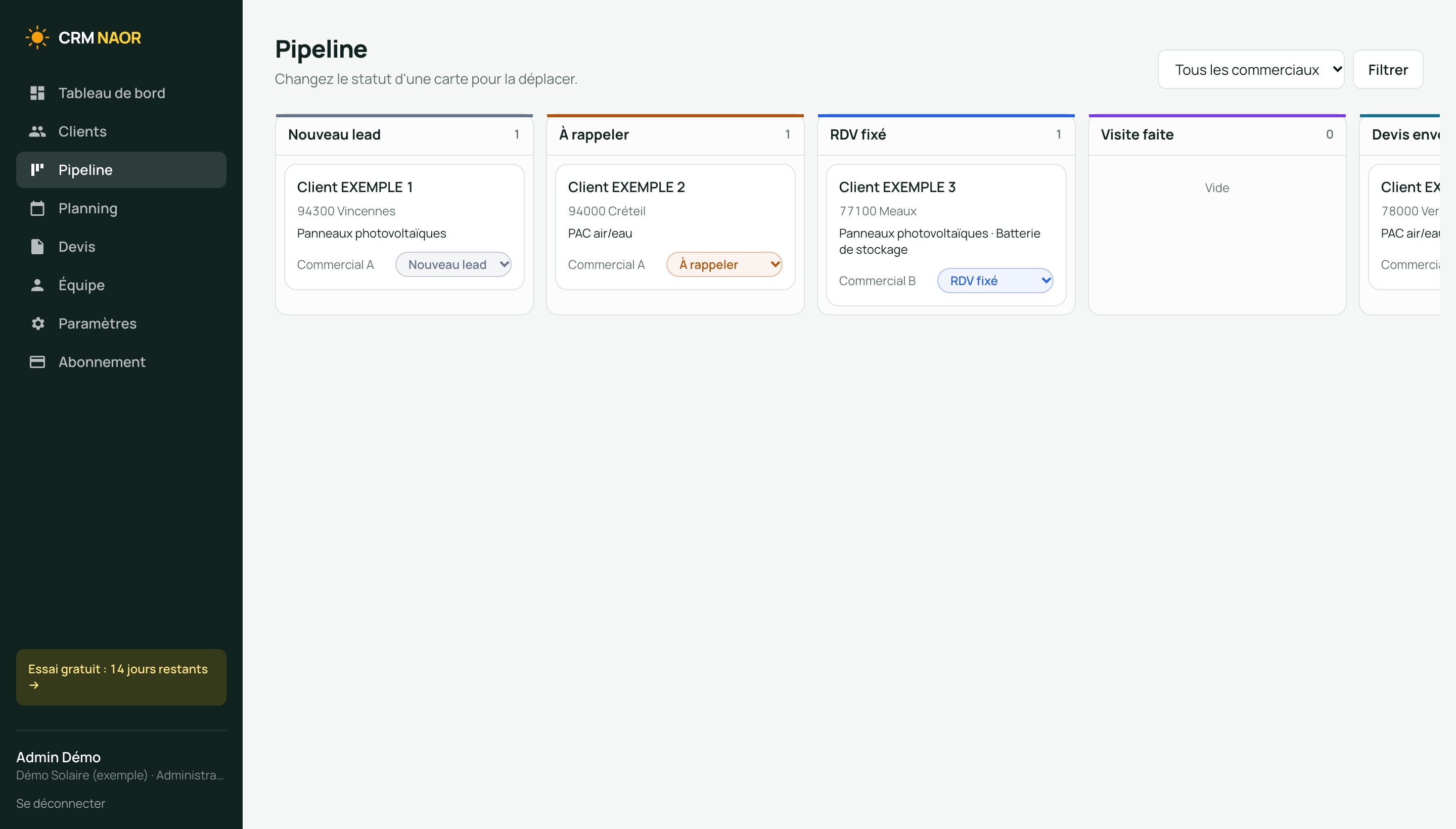This screenshot has height=829, width=1456.
Task: Open the Client EXEMPLE 1 card title
Action: (x=355, y=188)
